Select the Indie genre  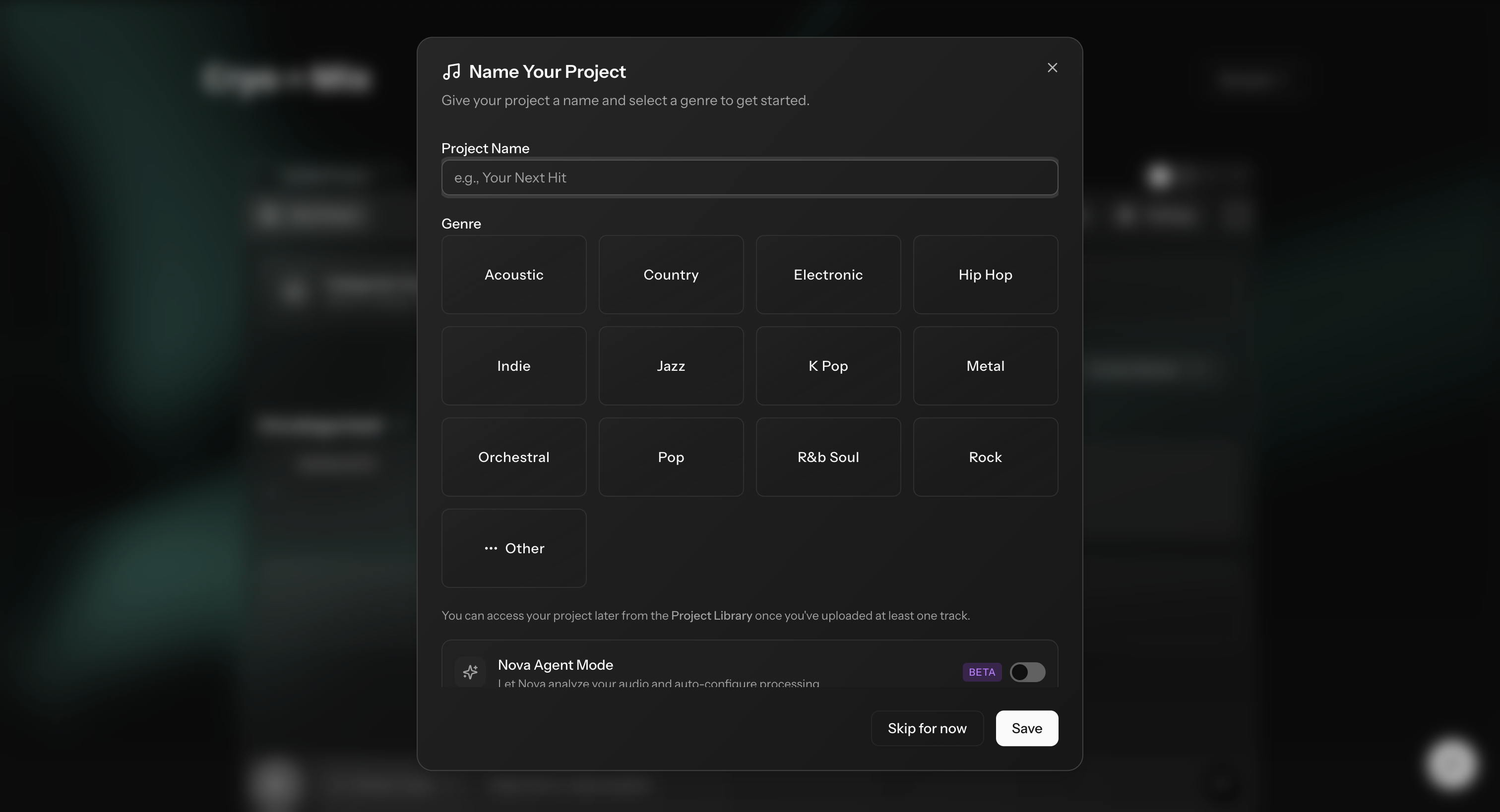point(513,365)
